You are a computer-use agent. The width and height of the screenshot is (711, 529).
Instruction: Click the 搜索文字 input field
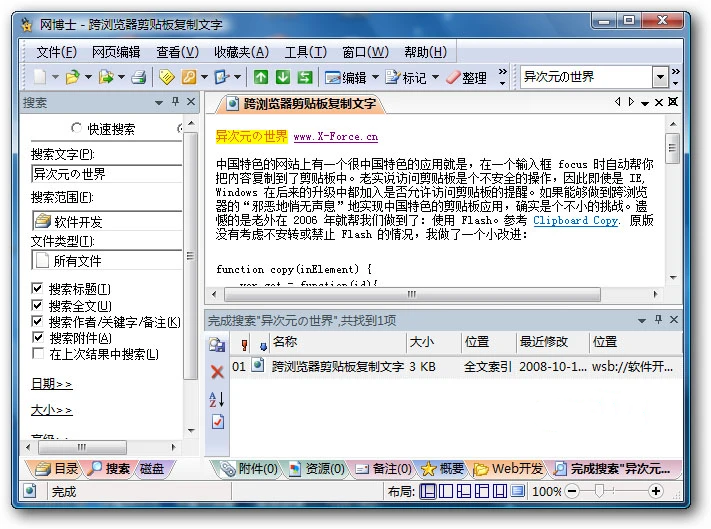pos(107,174)
